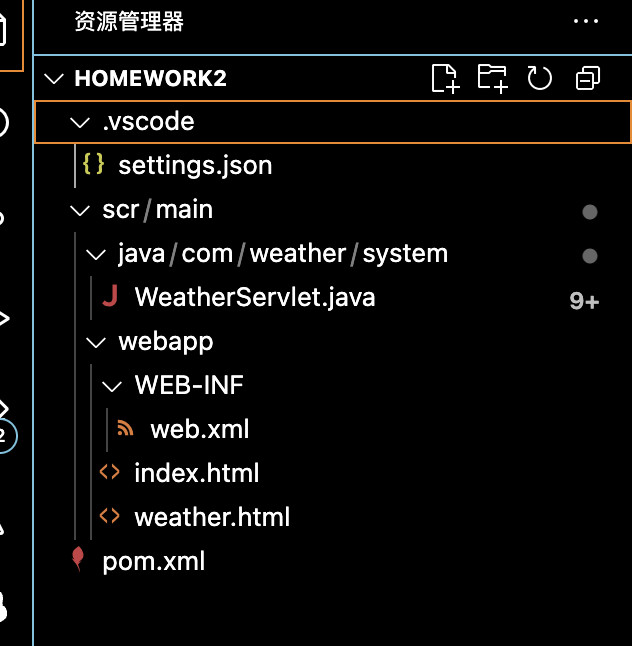The width and height of the screenshot is (632, 646).
Task: Click the modified dot indicator on scr/main
Action: [x=590, y=212]
